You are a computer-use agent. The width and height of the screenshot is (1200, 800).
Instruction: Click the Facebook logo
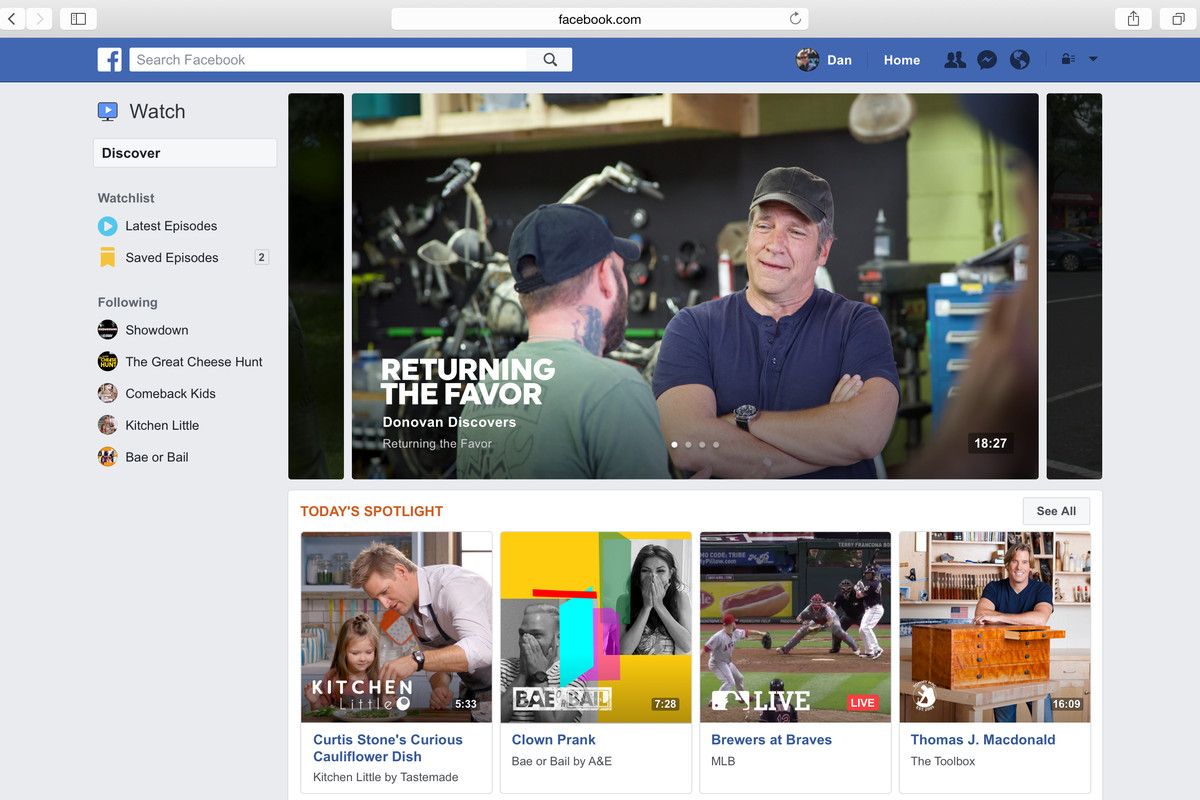click(110, 60)
